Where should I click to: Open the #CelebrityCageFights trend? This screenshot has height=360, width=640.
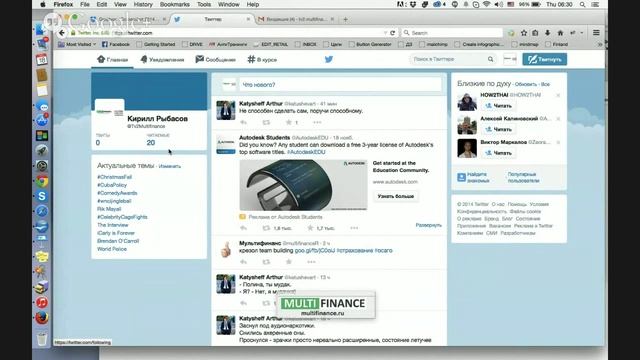(x=122, y=217)
